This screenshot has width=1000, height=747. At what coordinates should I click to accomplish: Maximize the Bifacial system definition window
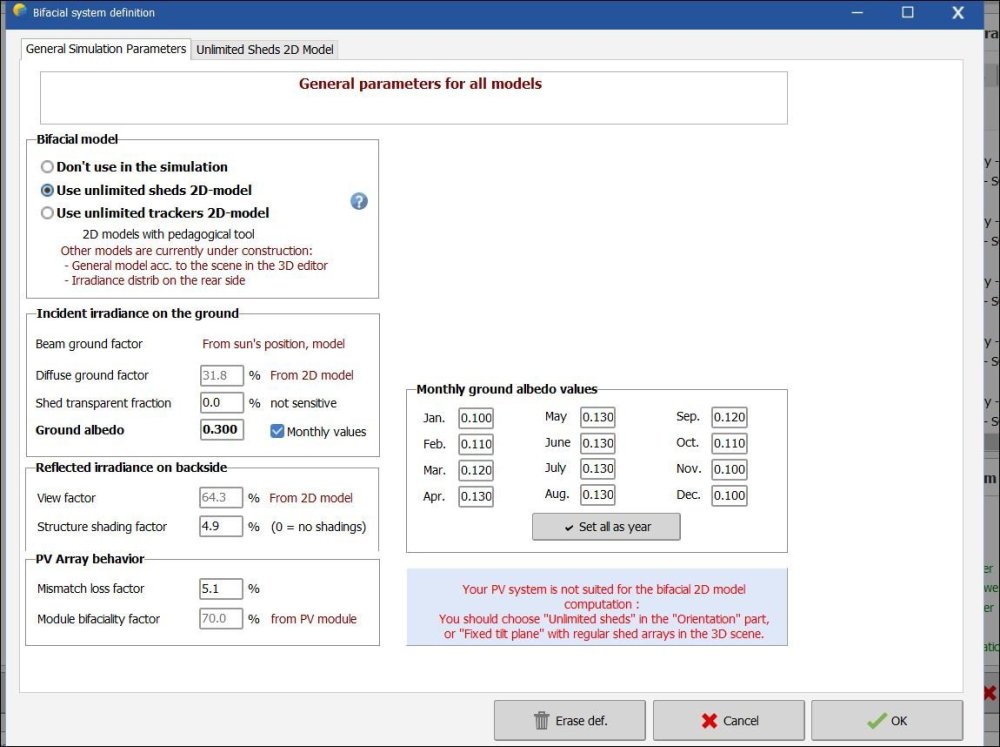click(908, 13)
